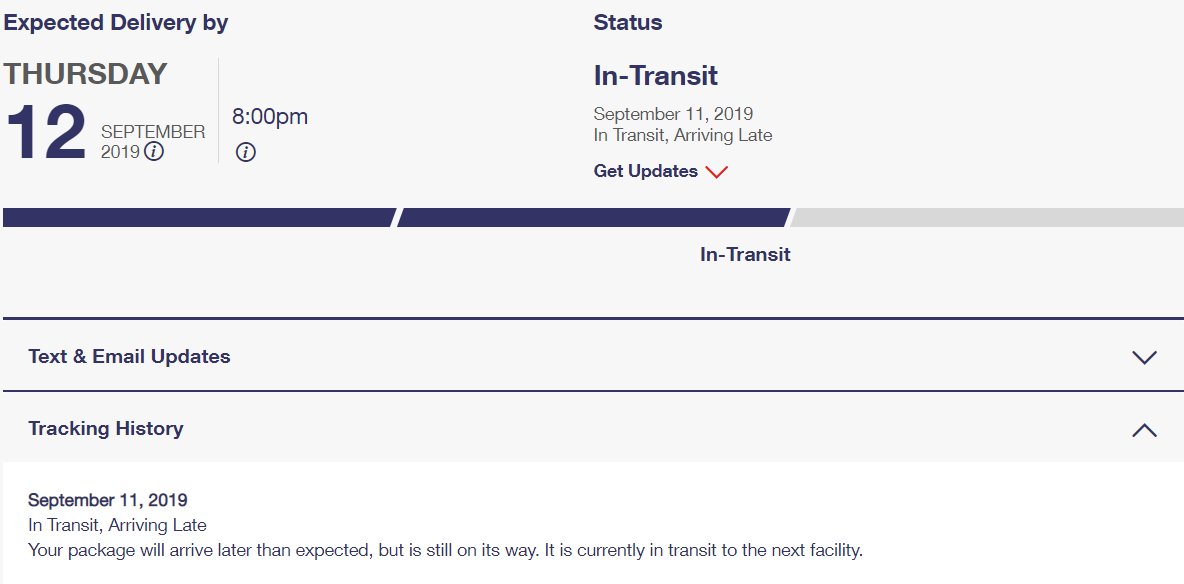This screenshot has height=584, width=1184.
Task: Collapse Tracking History chevron arrow
Action: [1145, 430]
